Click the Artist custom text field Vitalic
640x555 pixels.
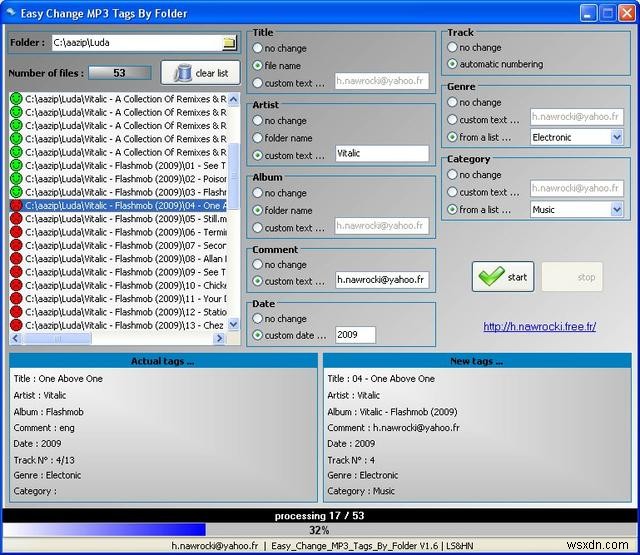pos(382,153)
